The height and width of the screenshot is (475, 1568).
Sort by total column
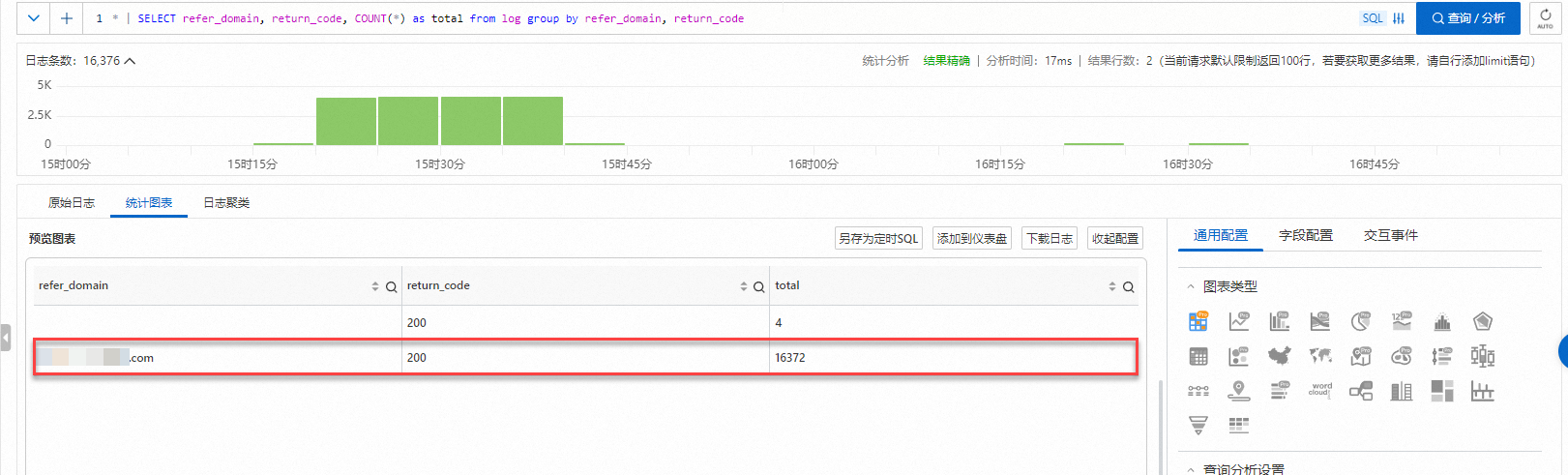tap(1112, 287)
